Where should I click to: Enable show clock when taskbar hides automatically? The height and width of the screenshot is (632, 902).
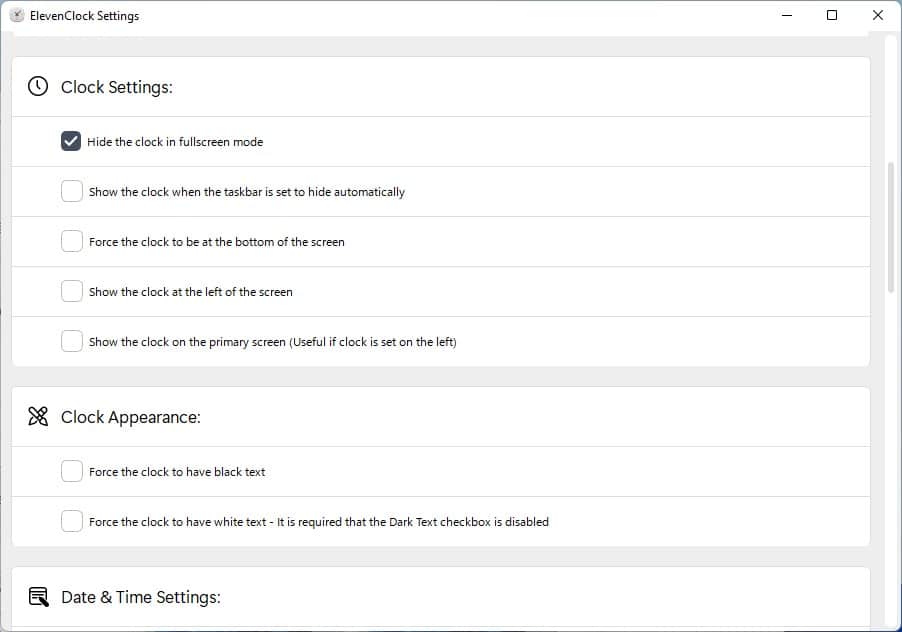coord(72,191)
